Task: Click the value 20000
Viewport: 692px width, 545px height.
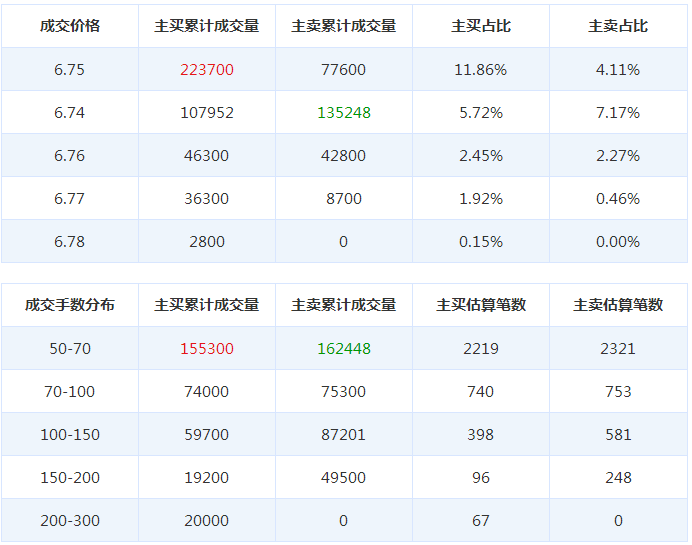Action: [207, 521]
